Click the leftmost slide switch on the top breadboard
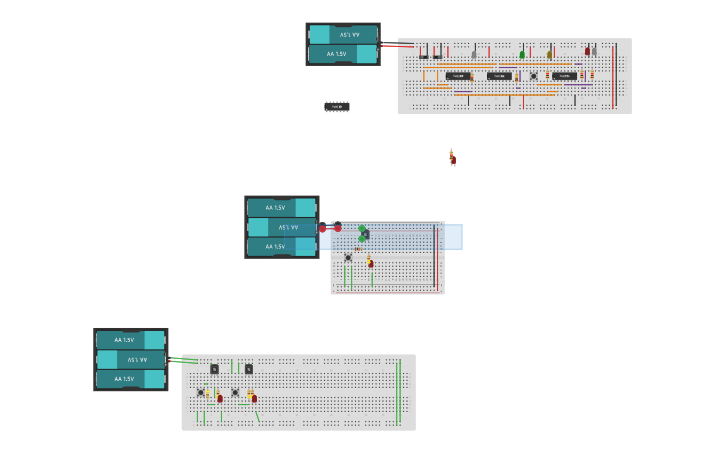The height and width of the screenshot is (453, 725). click(x=424, y=57)
